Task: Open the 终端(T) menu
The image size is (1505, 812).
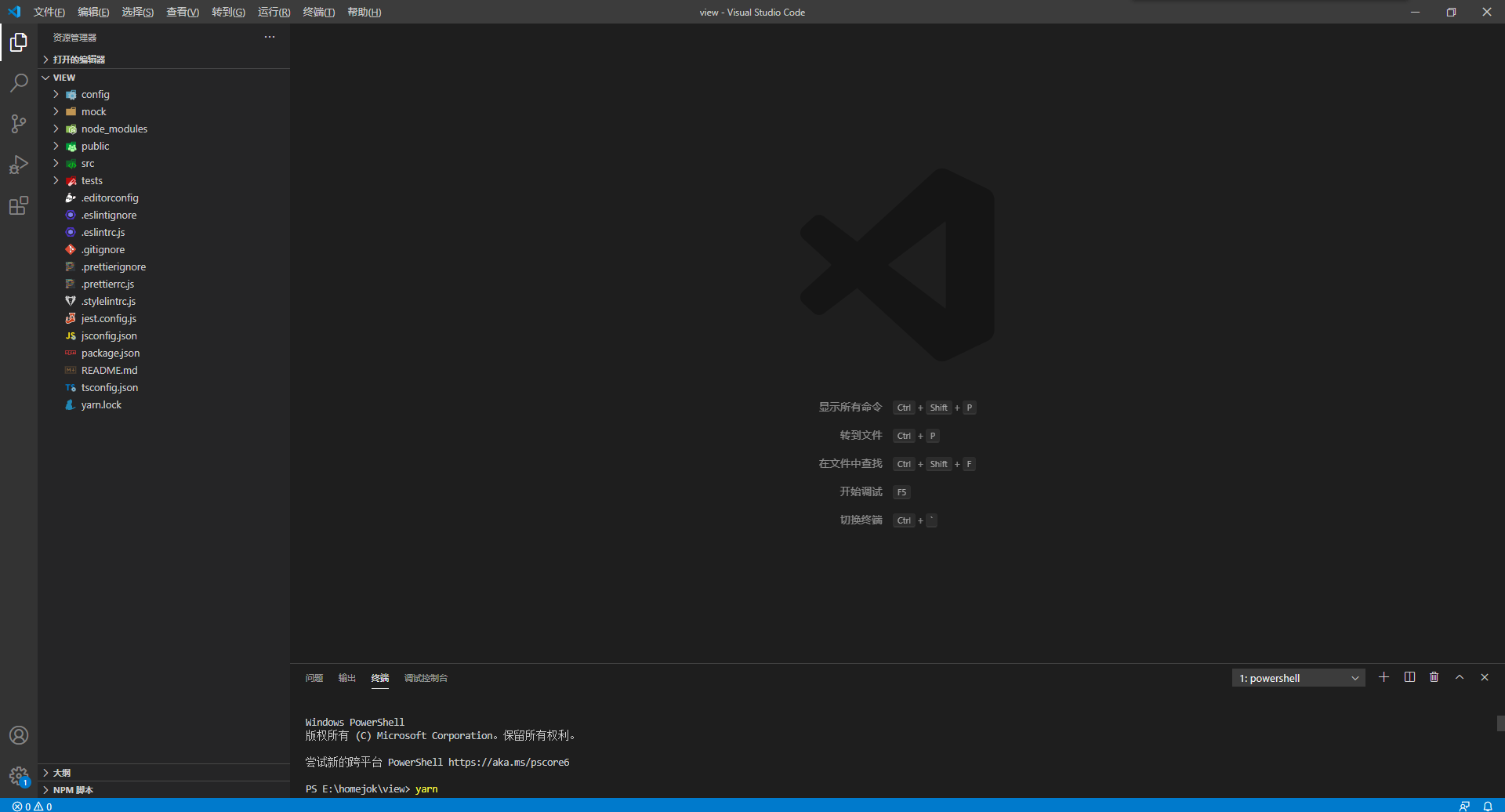Action: (318, 12)
